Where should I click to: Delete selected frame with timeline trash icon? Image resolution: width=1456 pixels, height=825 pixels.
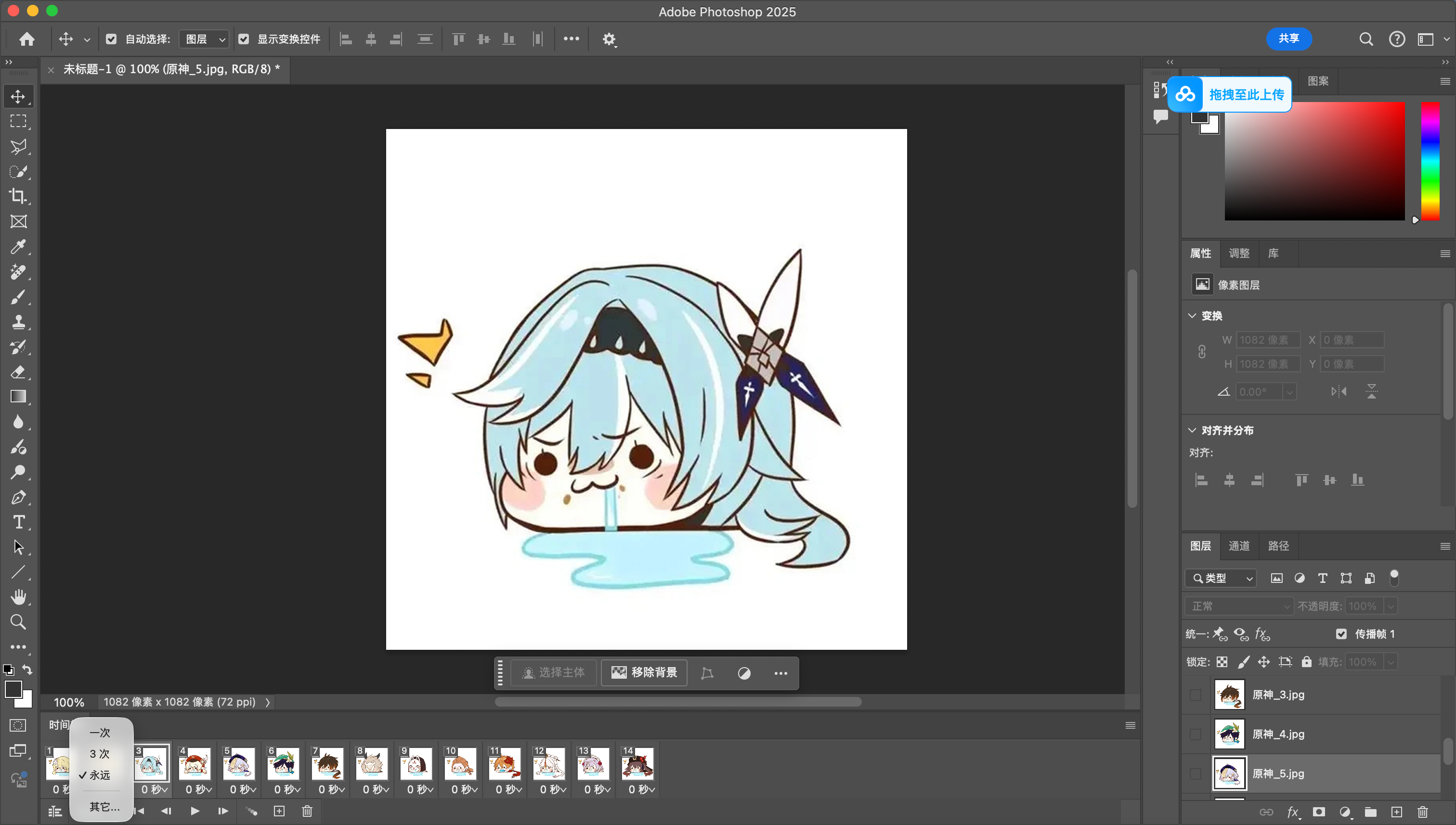coord(307,811)
